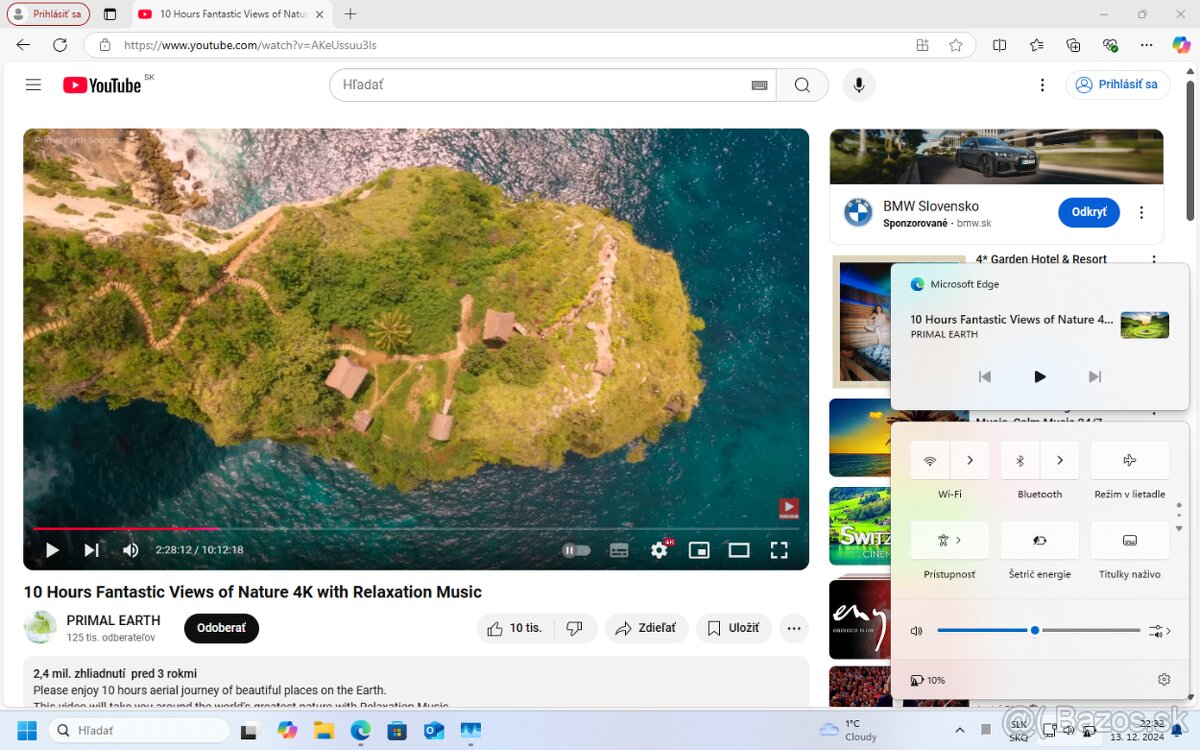Subscribe with the Odoberať button
Viewport: 1200px width, 750px height.
pyautogui.click(x=221, y=628)
